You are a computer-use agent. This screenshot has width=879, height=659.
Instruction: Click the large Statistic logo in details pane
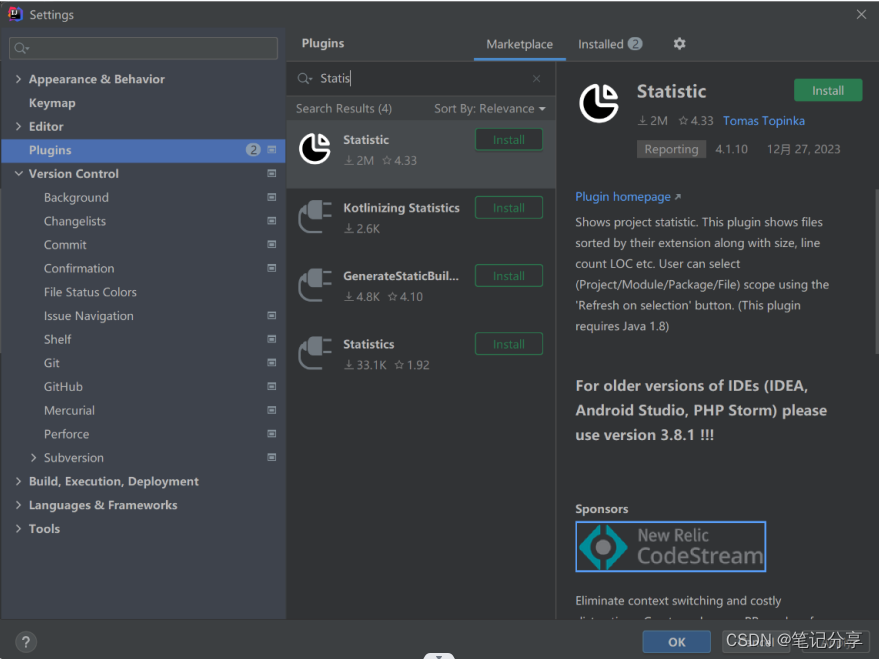[x=599, y=103]
